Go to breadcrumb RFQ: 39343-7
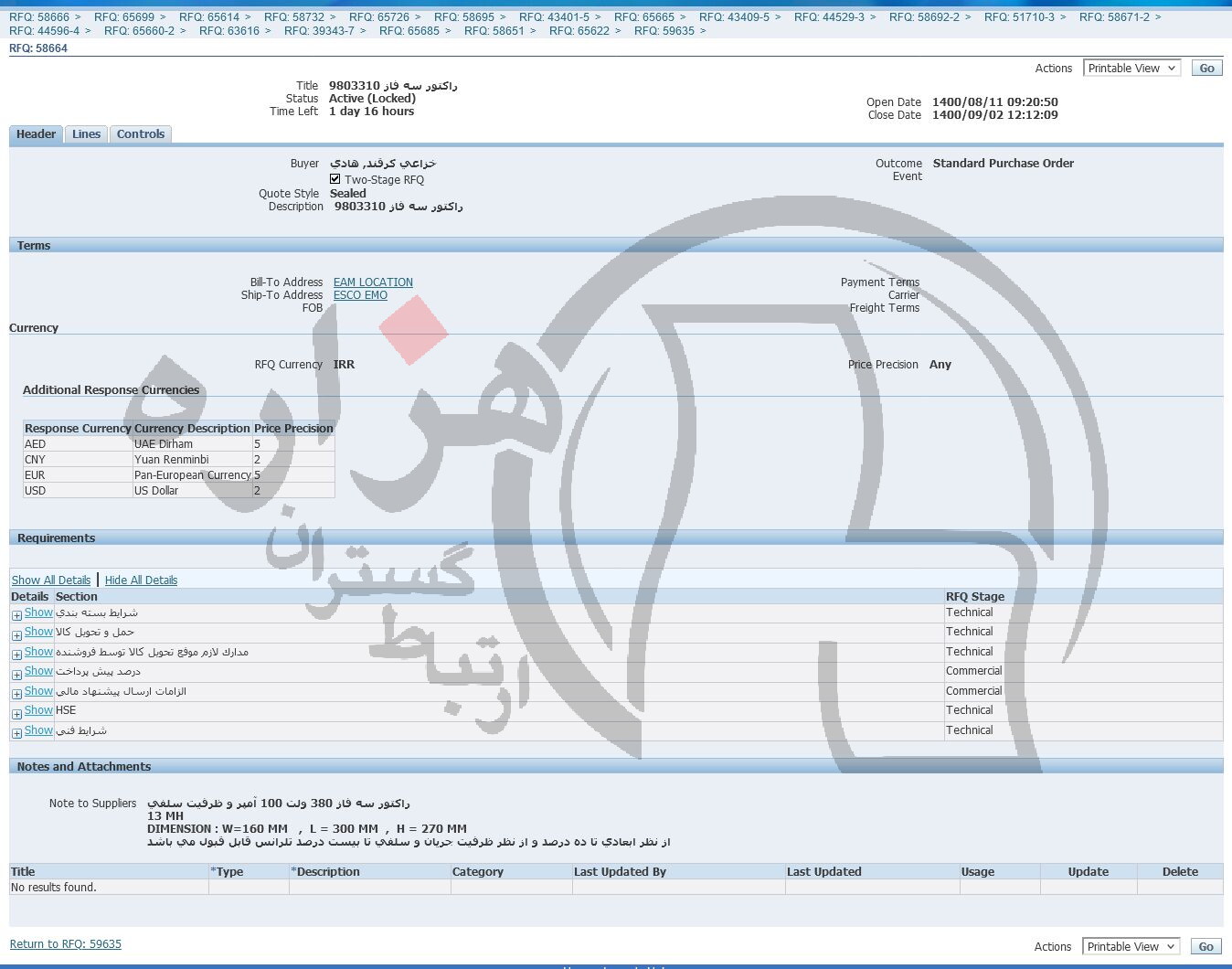1232x969 pixels. pyautogui.click(x=319, y=31)
